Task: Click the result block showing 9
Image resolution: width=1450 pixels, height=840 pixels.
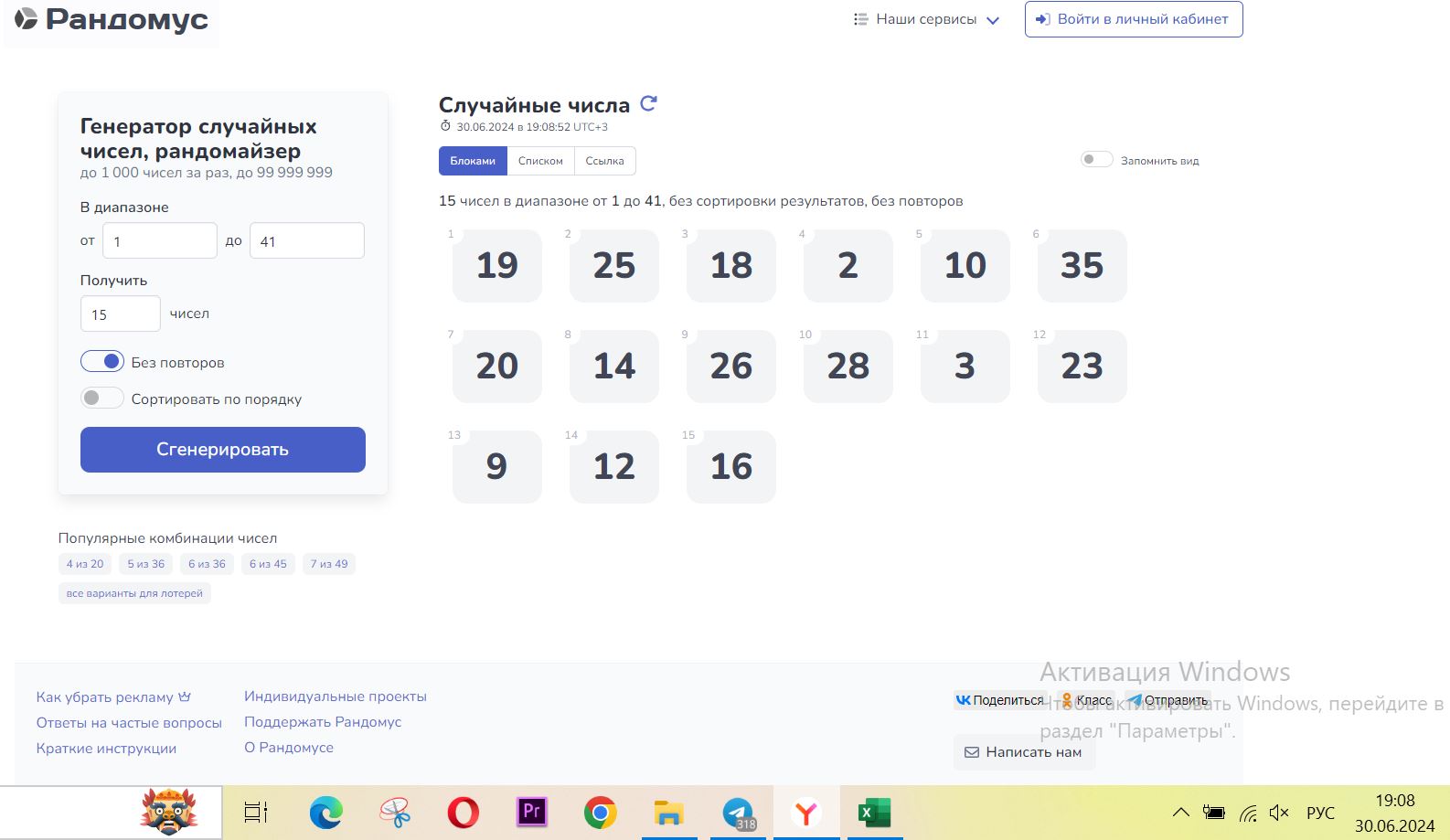Action: click(x=497, y=466)
